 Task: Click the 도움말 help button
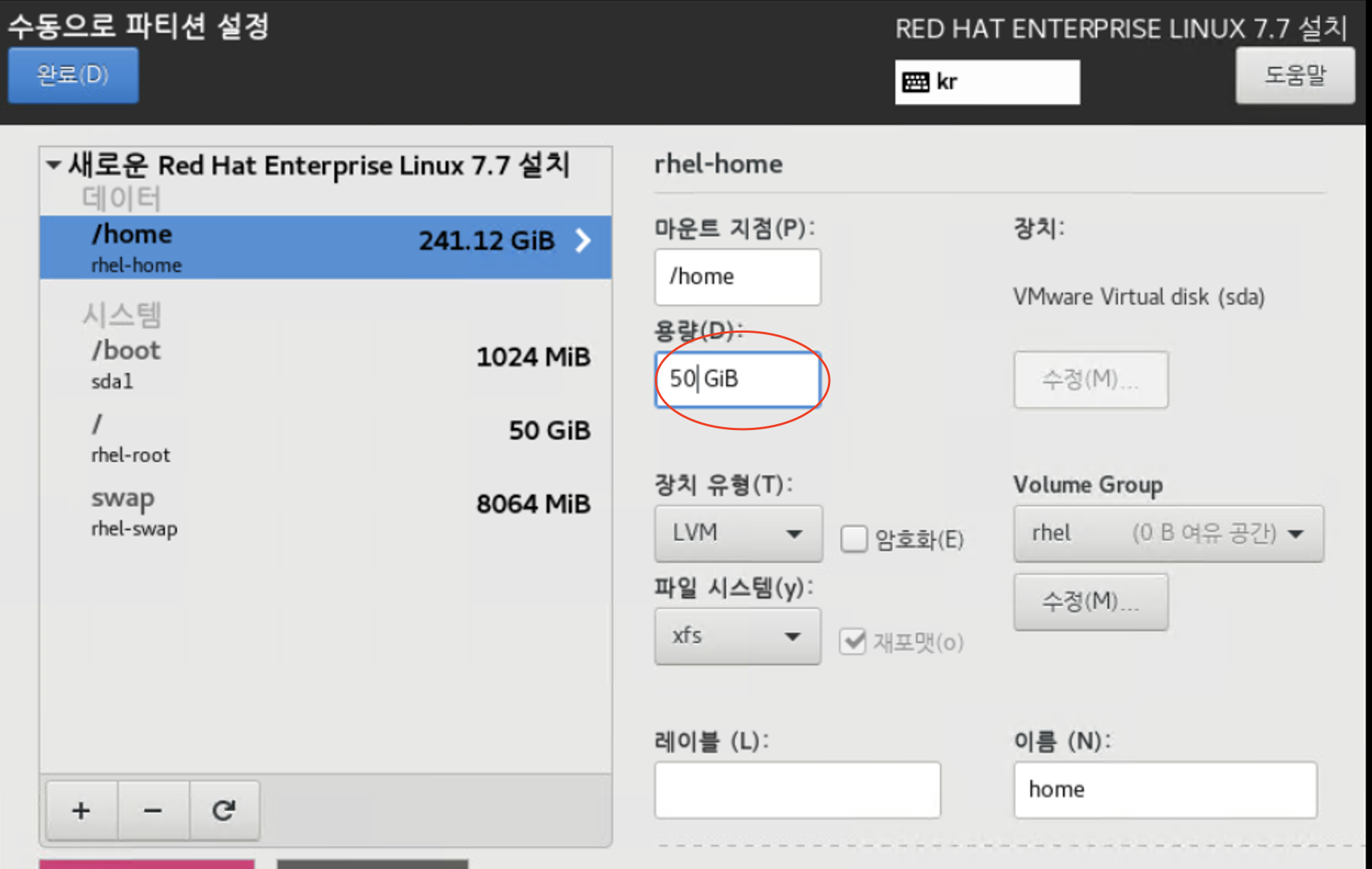(x=1295, y=75)
